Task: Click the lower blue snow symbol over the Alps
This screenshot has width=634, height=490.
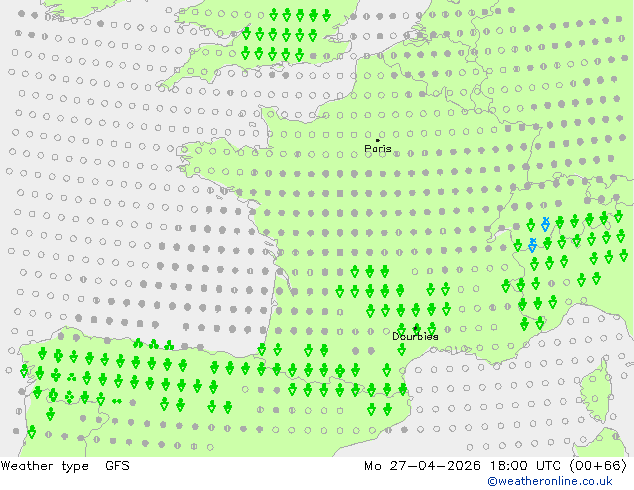Action: (x=532, y=245)
